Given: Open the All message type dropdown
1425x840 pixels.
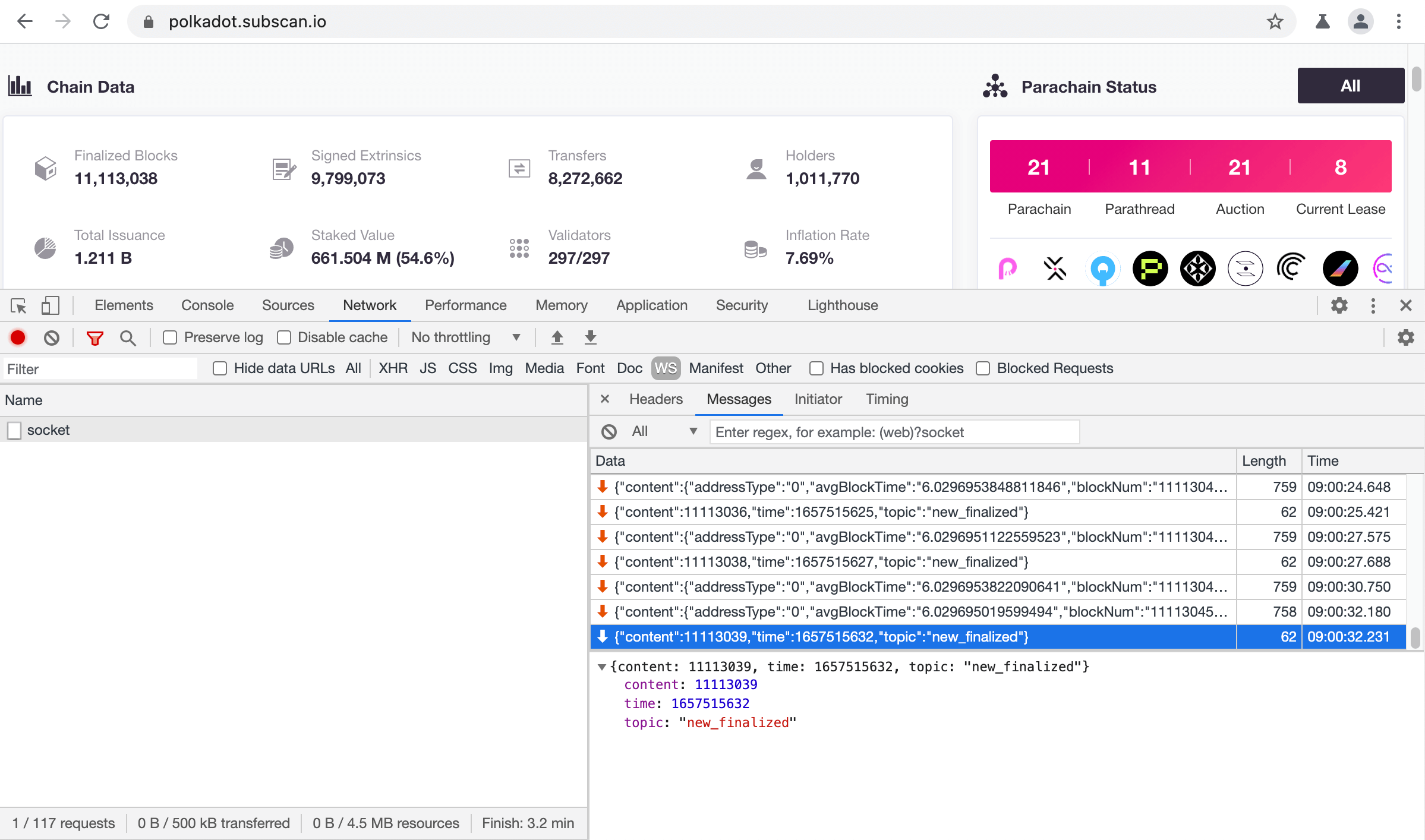Looking at the screenshot, I should 664,432.
